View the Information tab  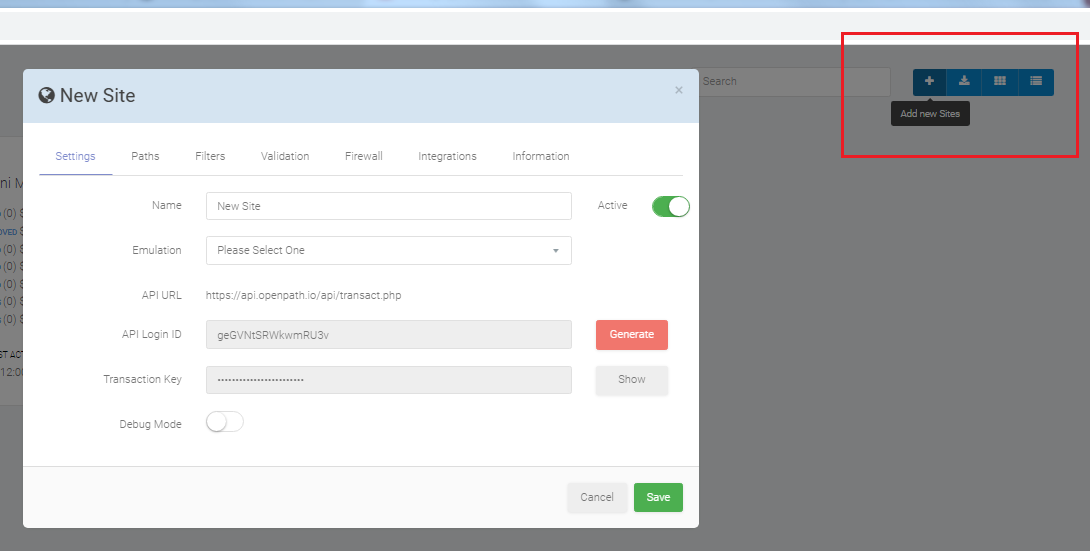[x=541, y=156]
